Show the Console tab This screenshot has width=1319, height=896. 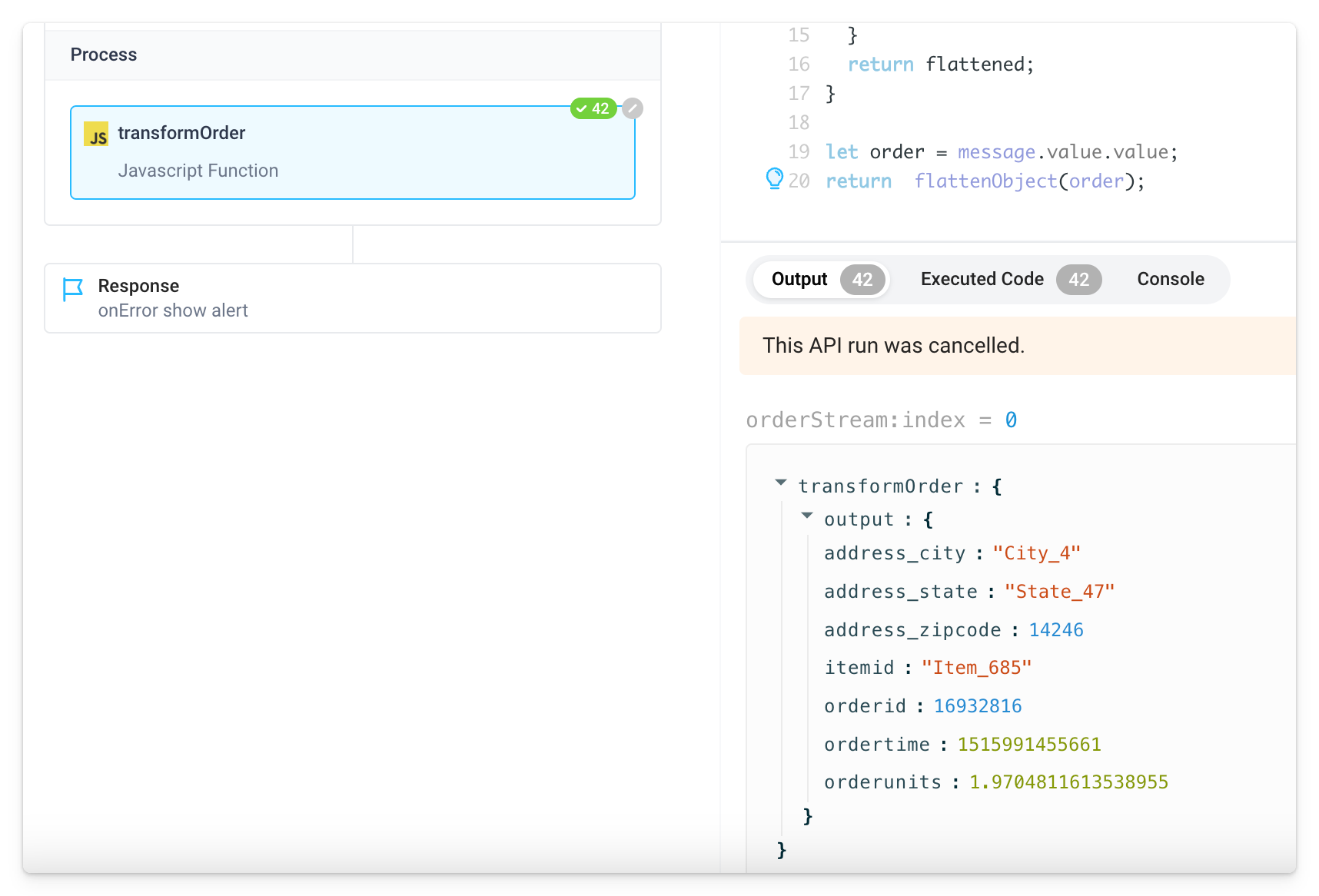[1170, 279]
